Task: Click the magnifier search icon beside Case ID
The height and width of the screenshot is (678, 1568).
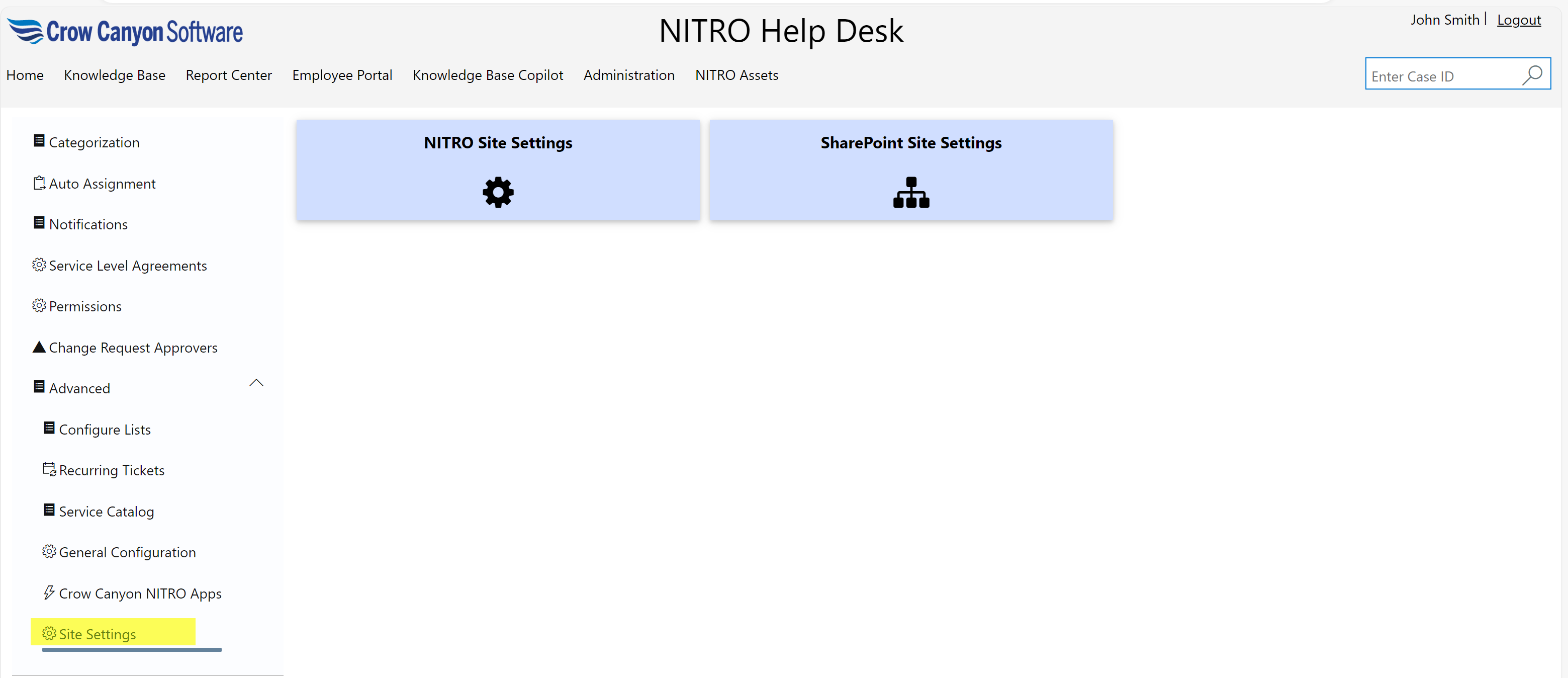Action: coord(1532,75)
